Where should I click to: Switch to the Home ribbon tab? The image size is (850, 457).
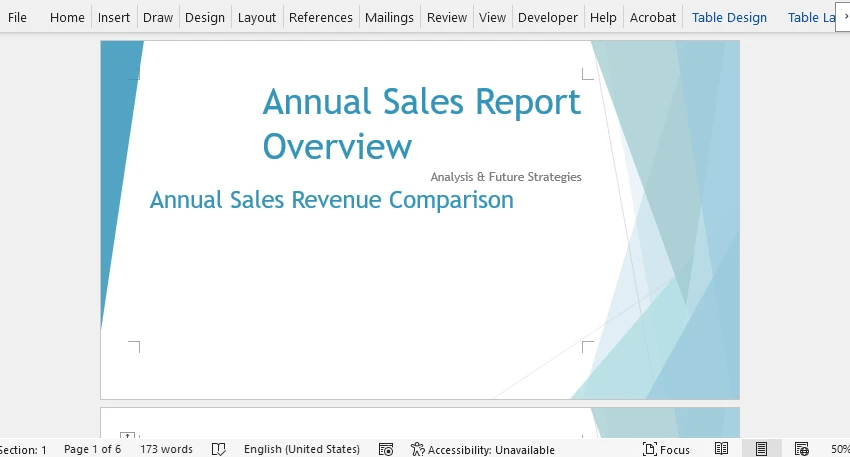(x=67, y=17)
